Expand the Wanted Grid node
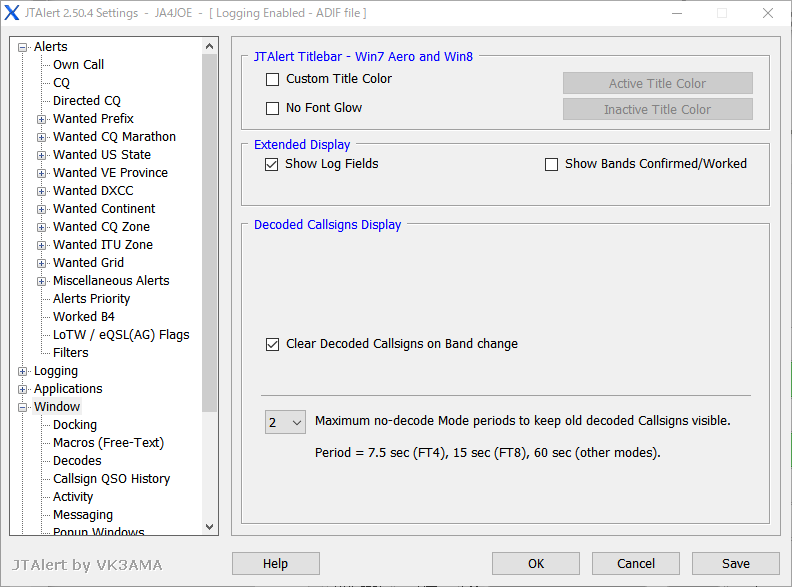The image size is (792, 587). click(41, 263)
